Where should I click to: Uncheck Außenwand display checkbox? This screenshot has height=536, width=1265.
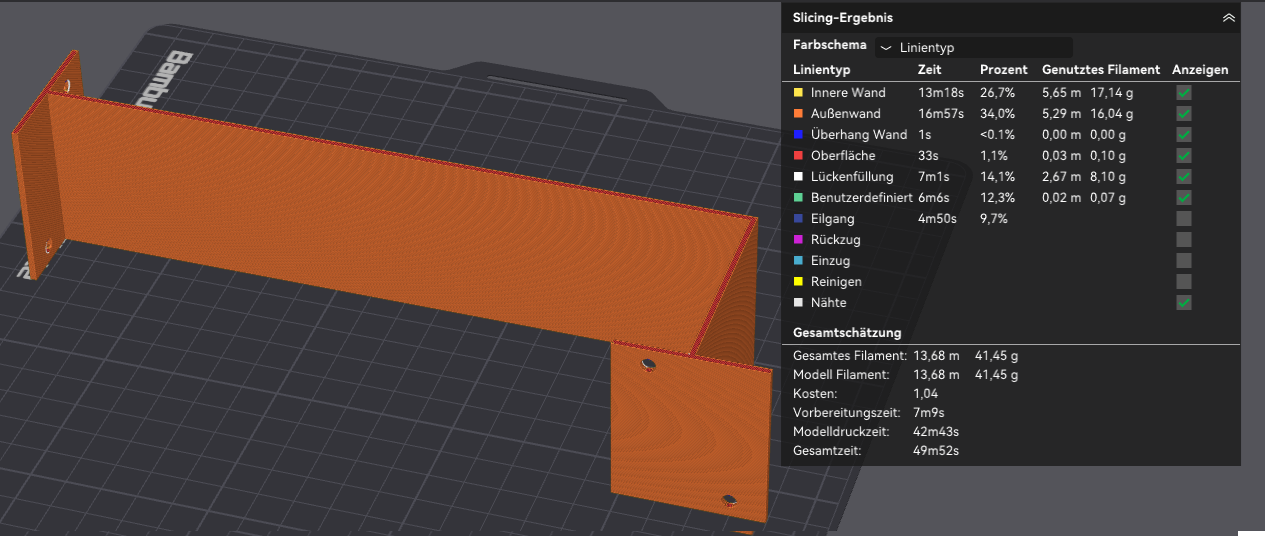[x=1184, y=114]
